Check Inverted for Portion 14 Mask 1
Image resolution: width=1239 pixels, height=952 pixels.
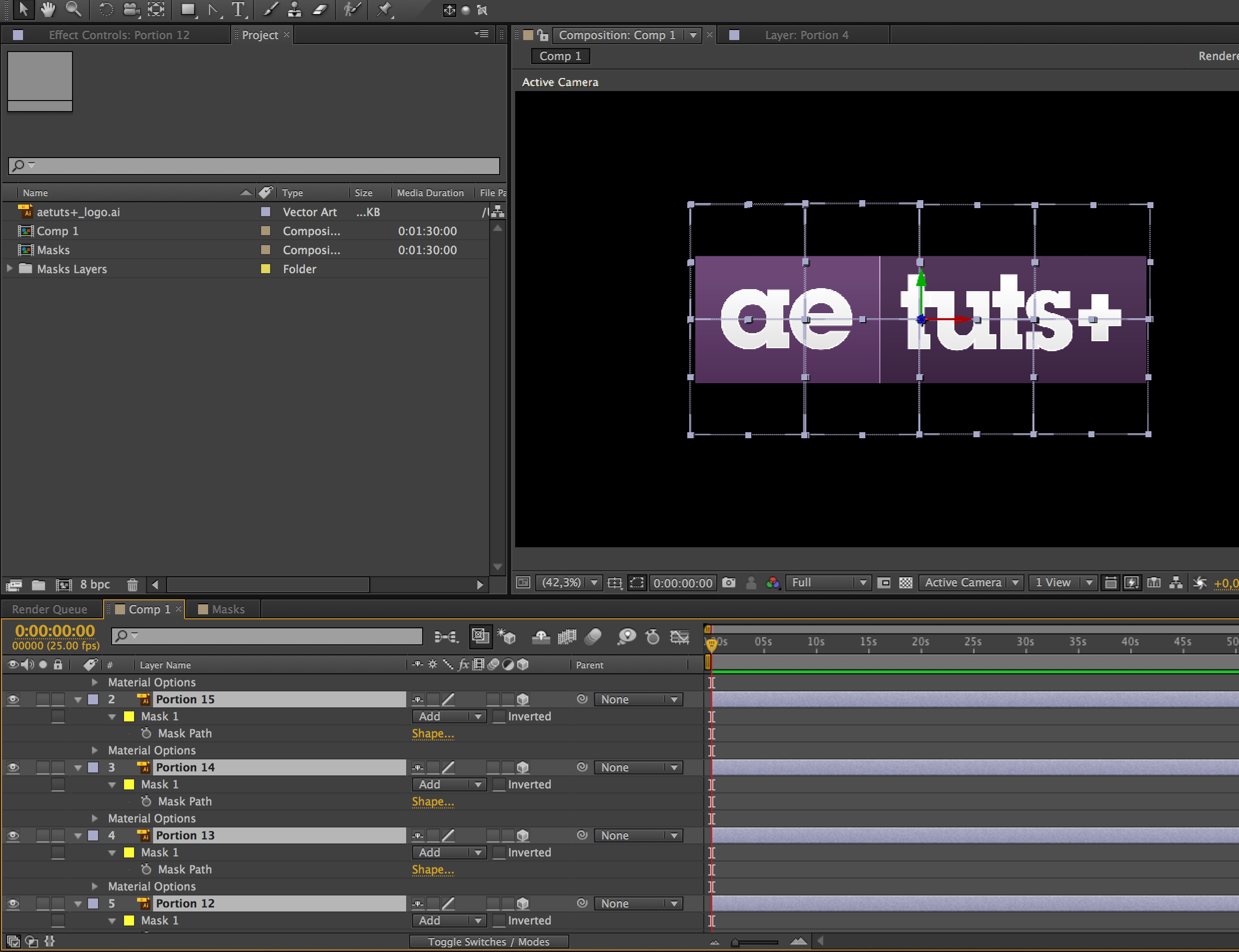[x=499, y=784]
